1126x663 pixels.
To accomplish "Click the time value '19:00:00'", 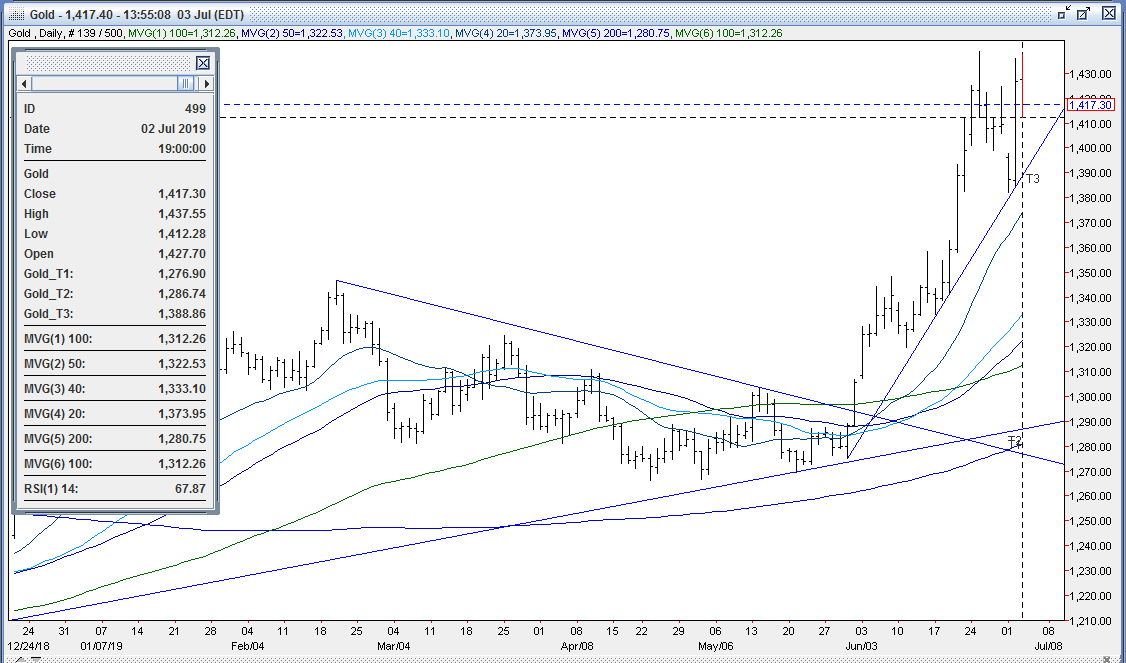I will point(180,149).
